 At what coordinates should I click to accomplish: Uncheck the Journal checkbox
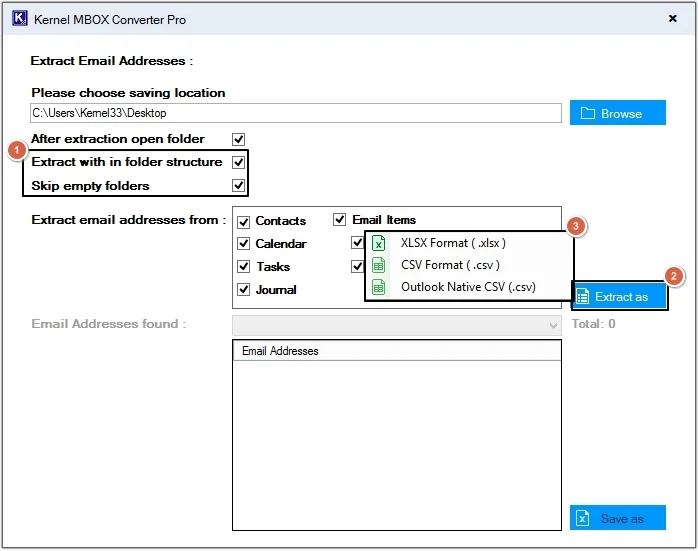(243, 290)
